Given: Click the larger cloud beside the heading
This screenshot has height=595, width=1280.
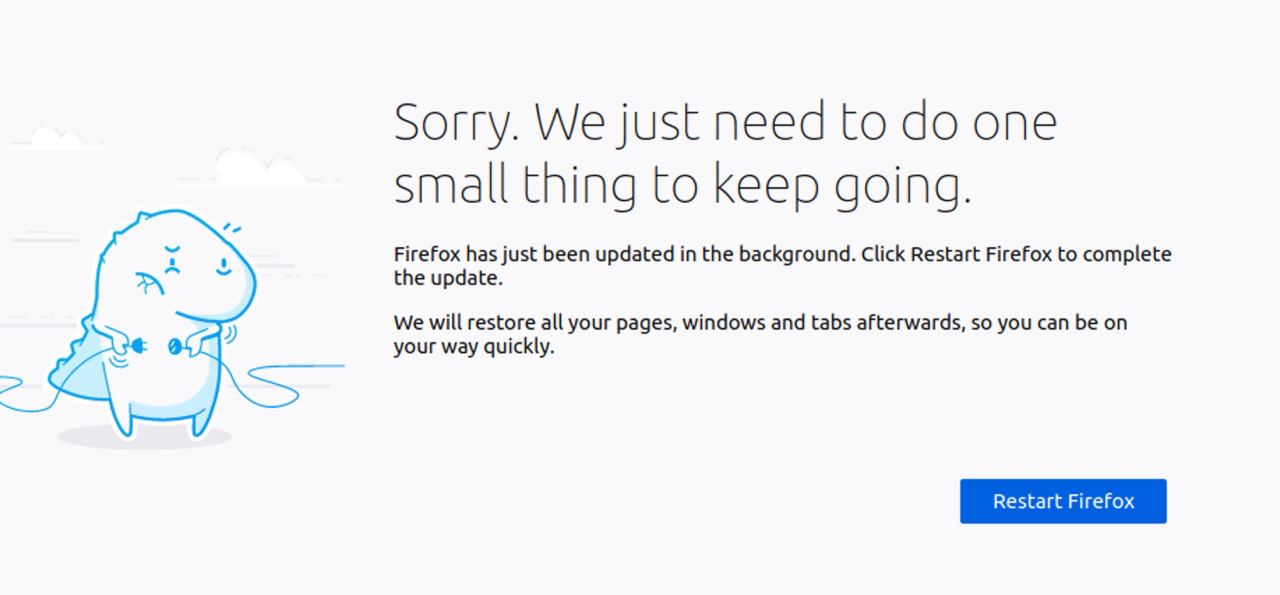Looking at the screenshot, I should point(260,168).
